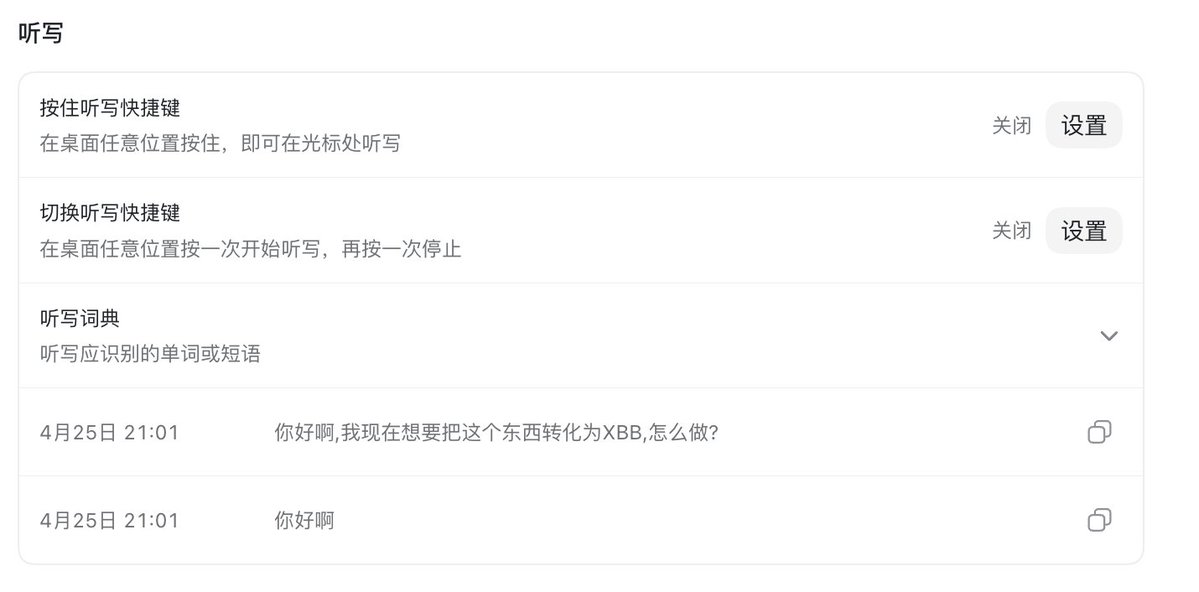The image size is (1199, 592).
Task: Expand the 听写词典 chevron arrow
Action: [x=1108, y=336]
